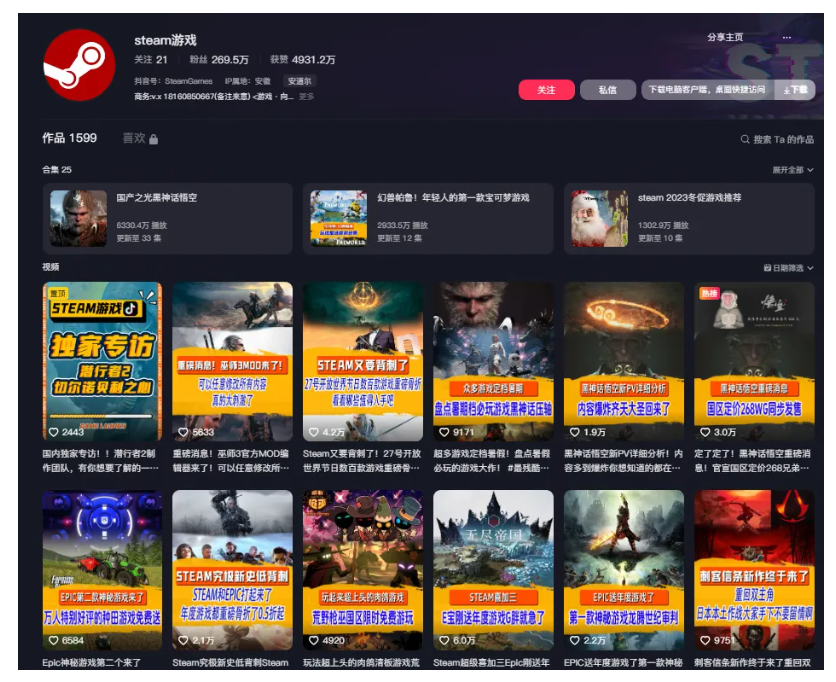Expand 展开全部 to show all collections
Screen dimensions: 836x682
[789, 170]
